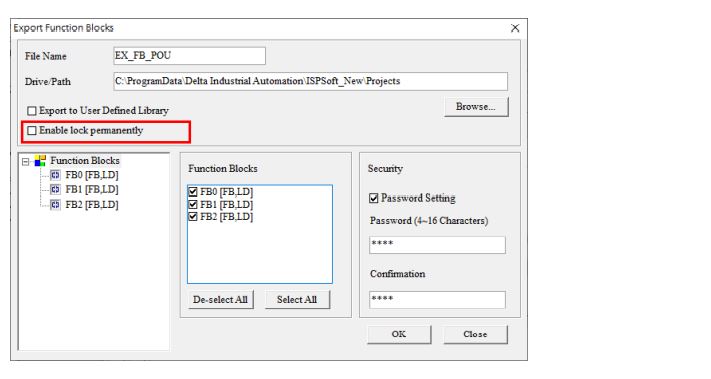
Task: Click the FB1 block icon in tree
Action: click(x=55, y=190)
